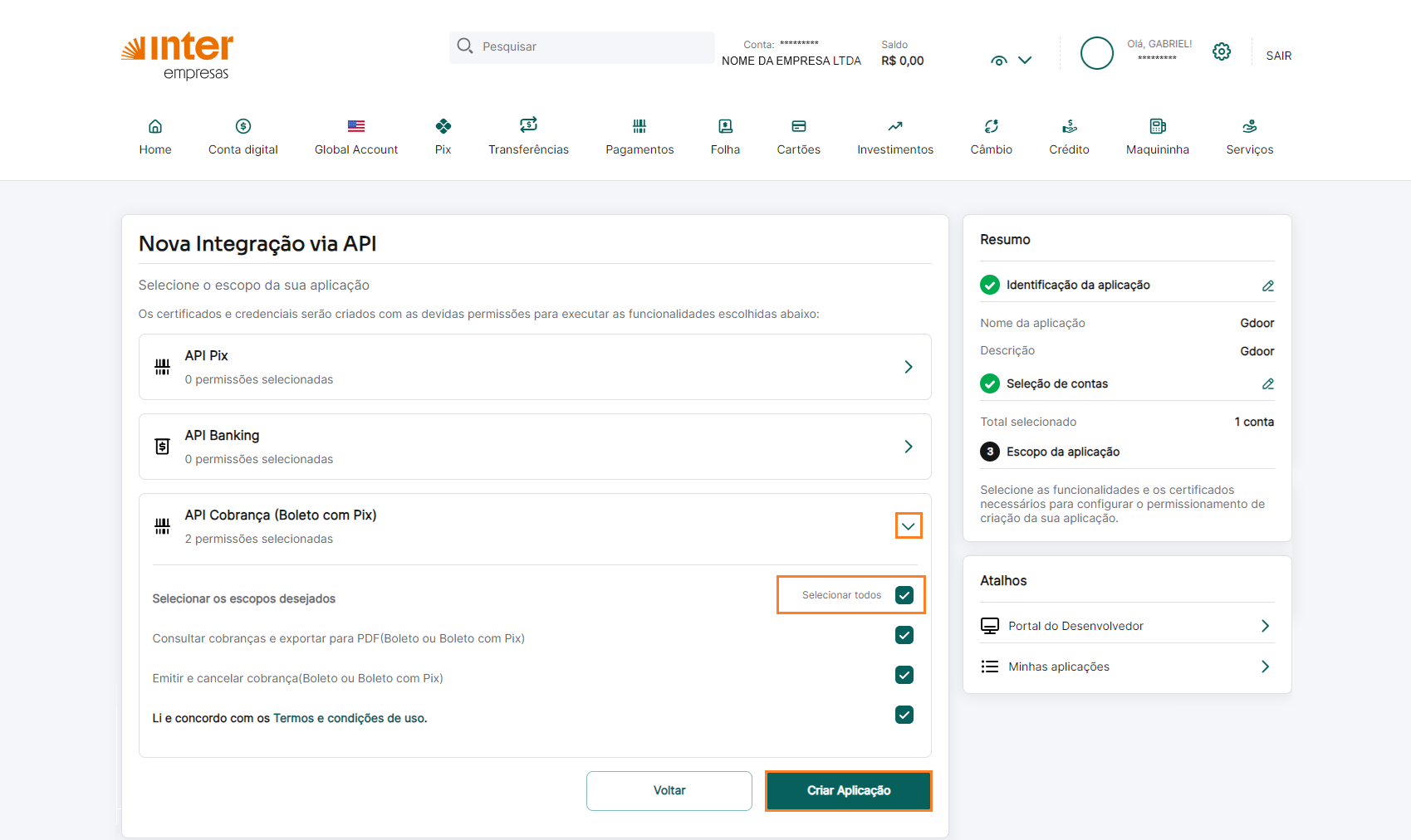
Task: Click the Pesquisar search field
Action: pyautogui.click(x=581, y=46)
